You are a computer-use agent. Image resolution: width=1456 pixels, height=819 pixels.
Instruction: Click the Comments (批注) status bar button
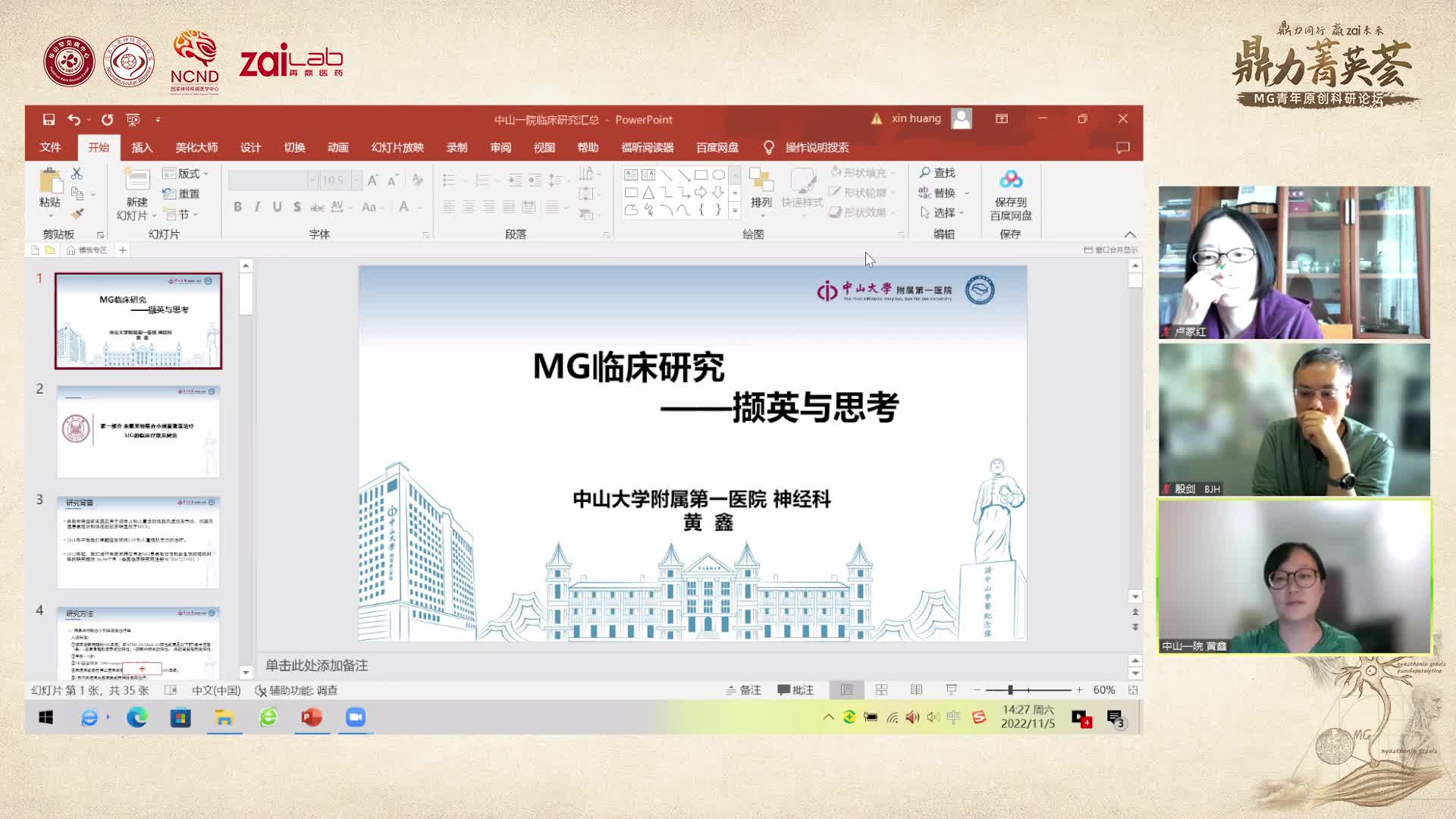(795, 690)
